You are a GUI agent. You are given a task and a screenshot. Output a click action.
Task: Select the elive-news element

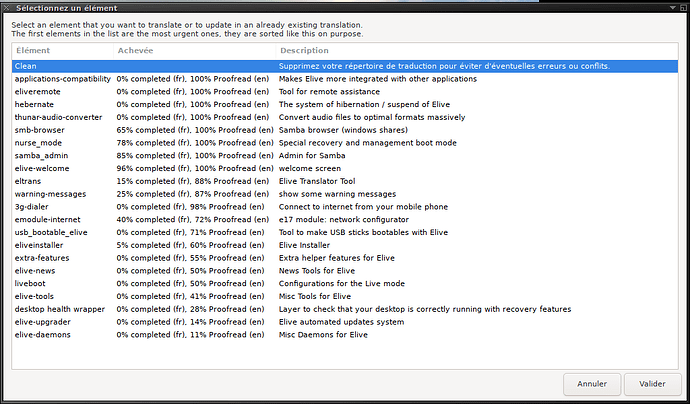point(35,271)
